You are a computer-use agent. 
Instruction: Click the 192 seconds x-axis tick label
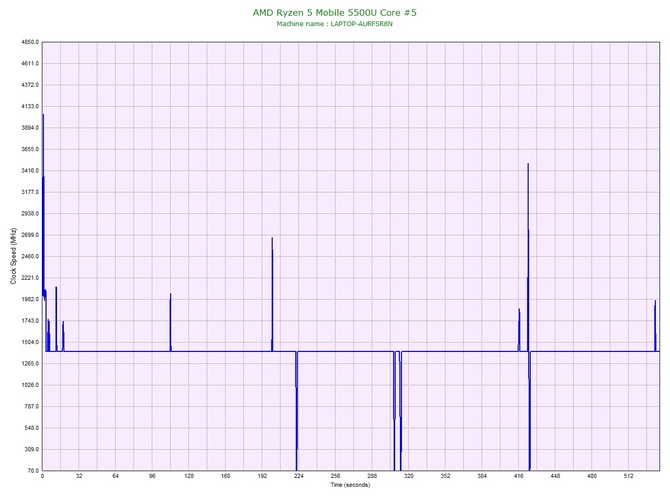pyautogui.click(x=262, y=476)
